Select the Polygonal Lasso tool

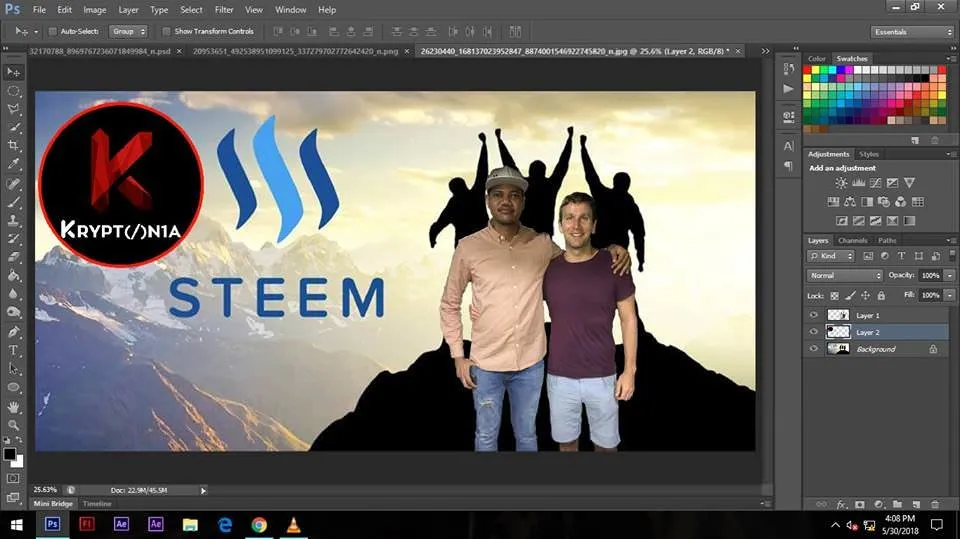click(x=13, y=110)
